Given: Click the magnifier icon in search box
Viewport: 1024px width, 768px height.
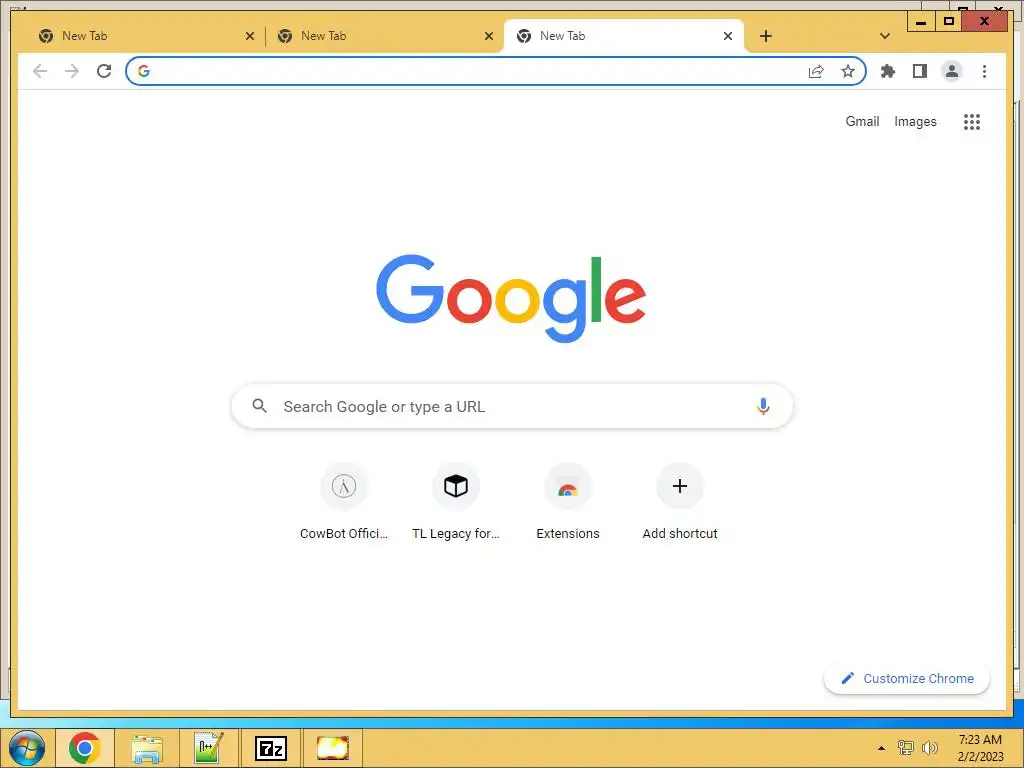Looking at the screenshot, I should 259,406.
